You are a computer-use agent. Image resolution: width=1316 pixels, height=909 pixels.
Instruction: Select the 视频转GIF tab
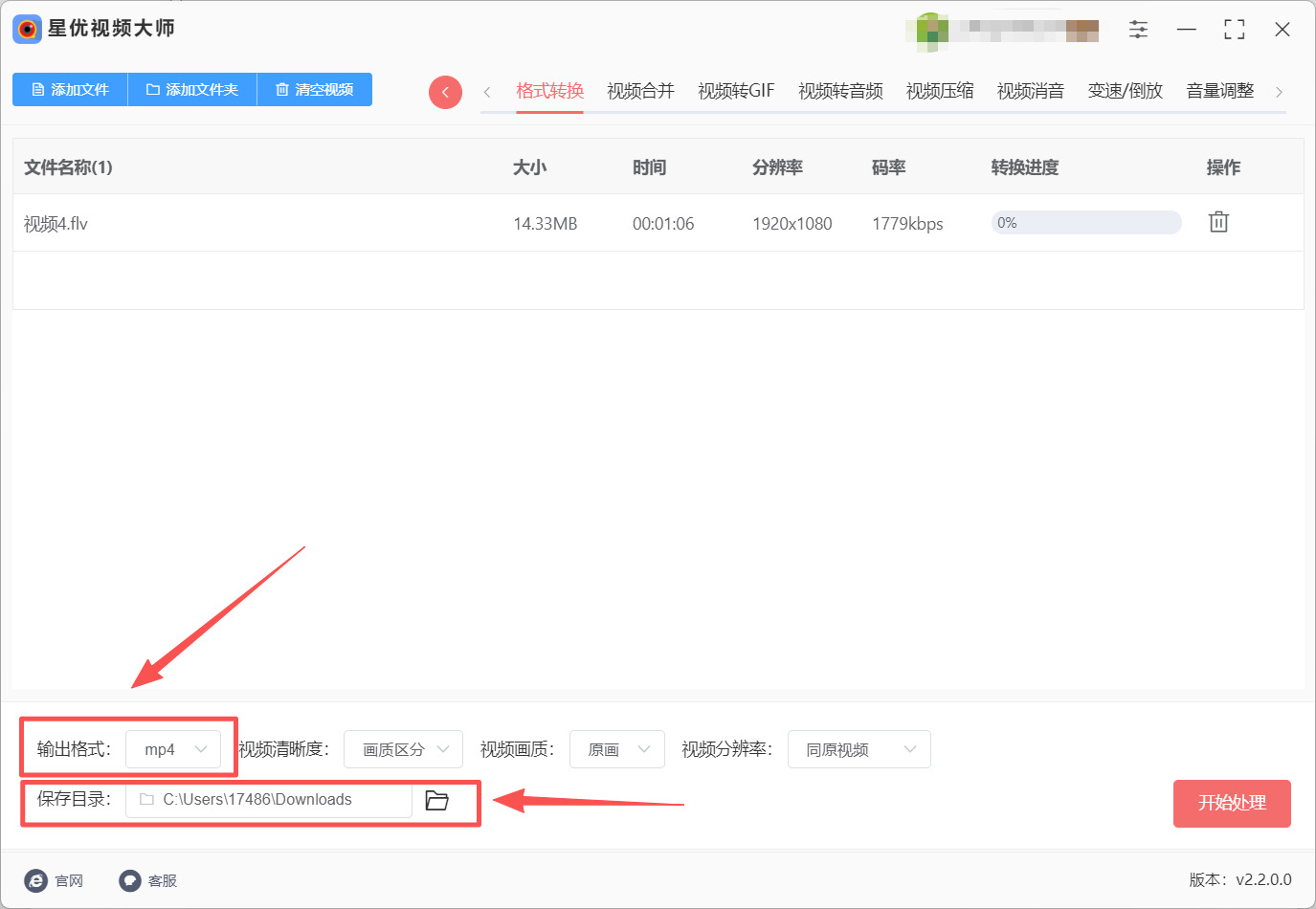736,91
